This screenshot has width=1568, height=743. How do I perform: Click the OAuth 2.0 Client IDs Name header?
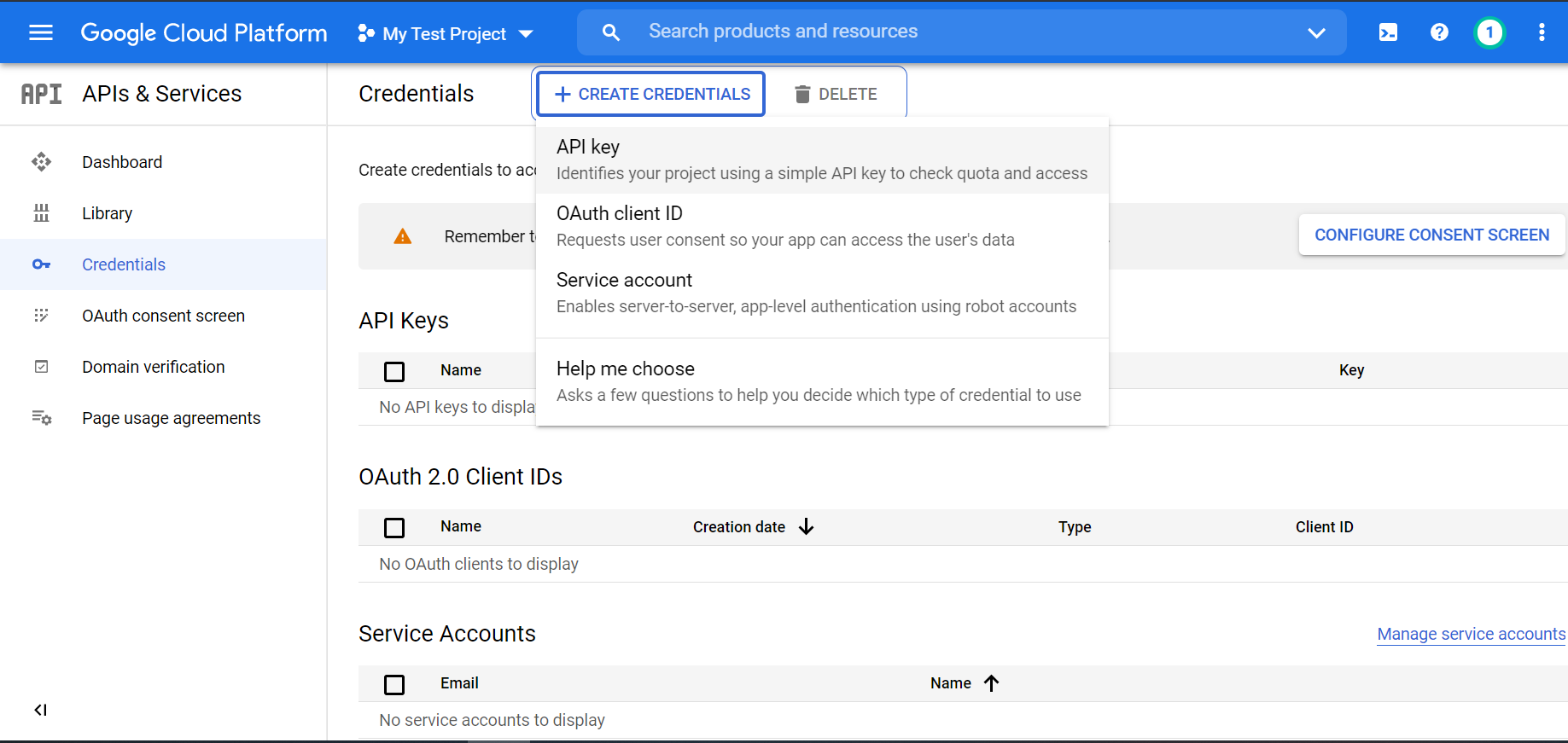(x=461, y=526)
